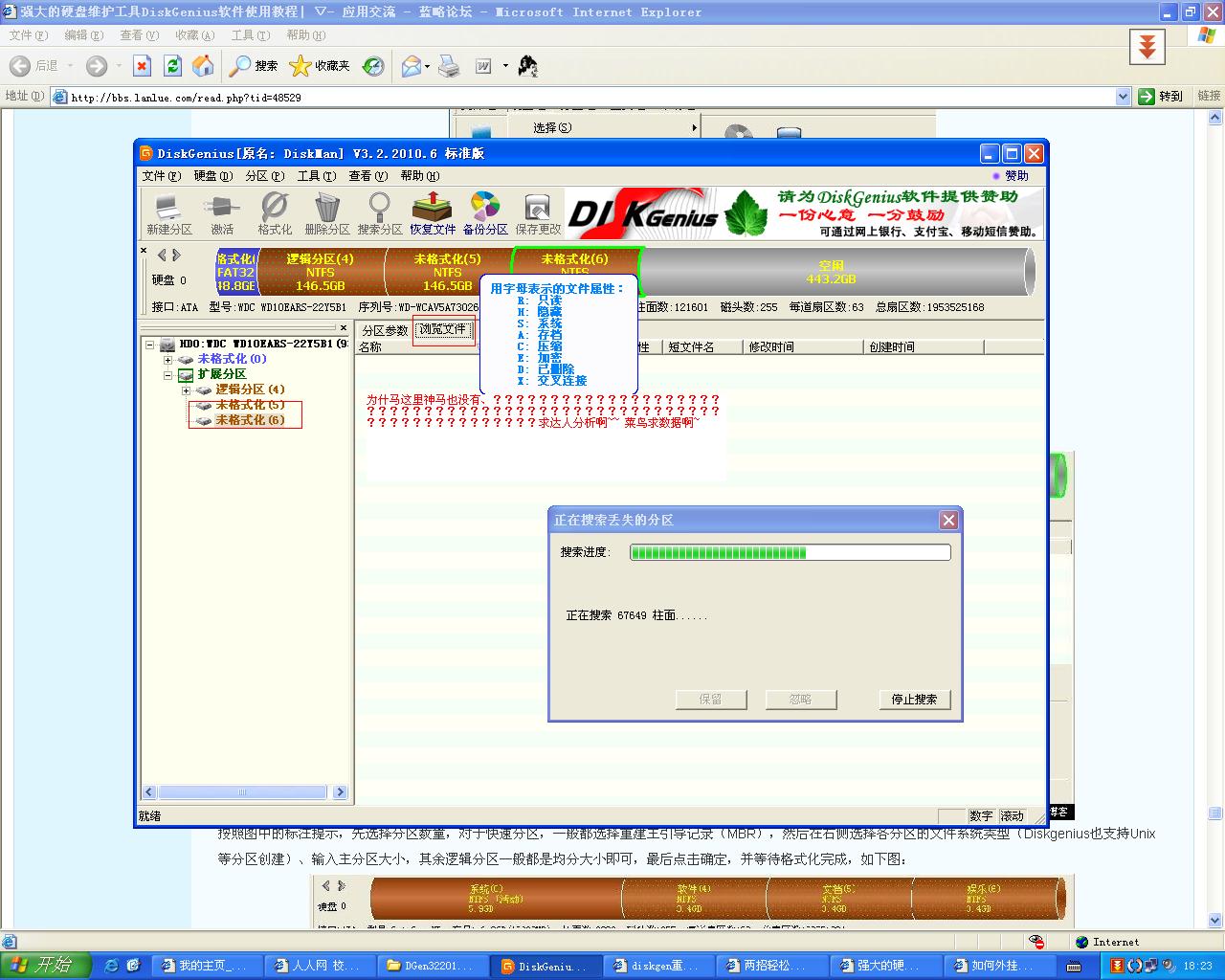Switch to the DGen32201 folder taskbar button
This screenshot has height=980, width=1225.
[x=432, y=966]
